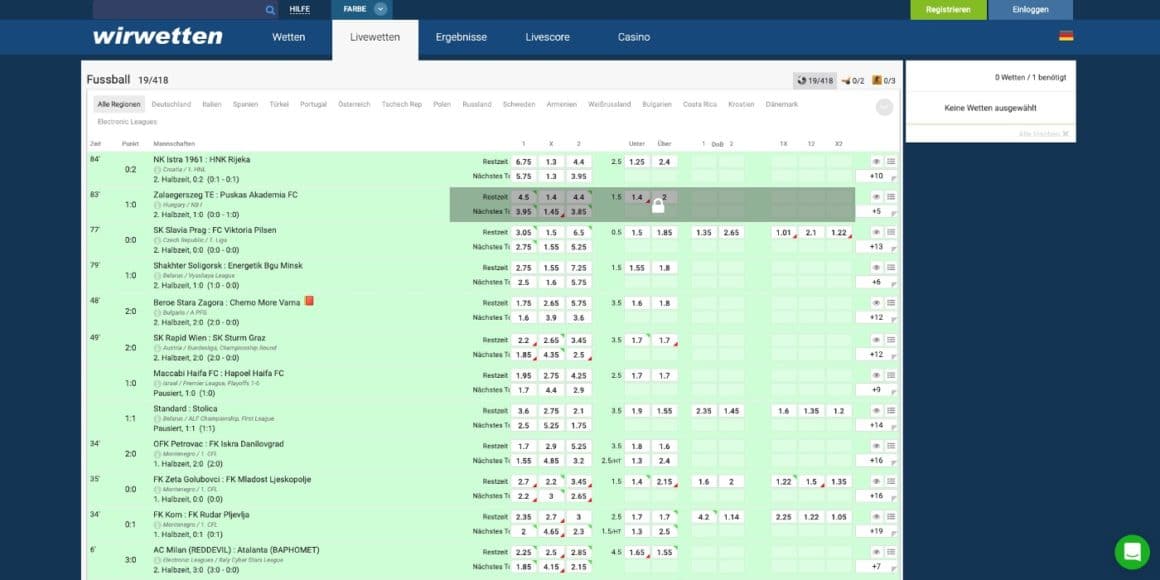Open stats list icon for FK Zeta Golubovci match
Screen dimensions: 1160x580
pyautogui.click(x=891, y=482)
